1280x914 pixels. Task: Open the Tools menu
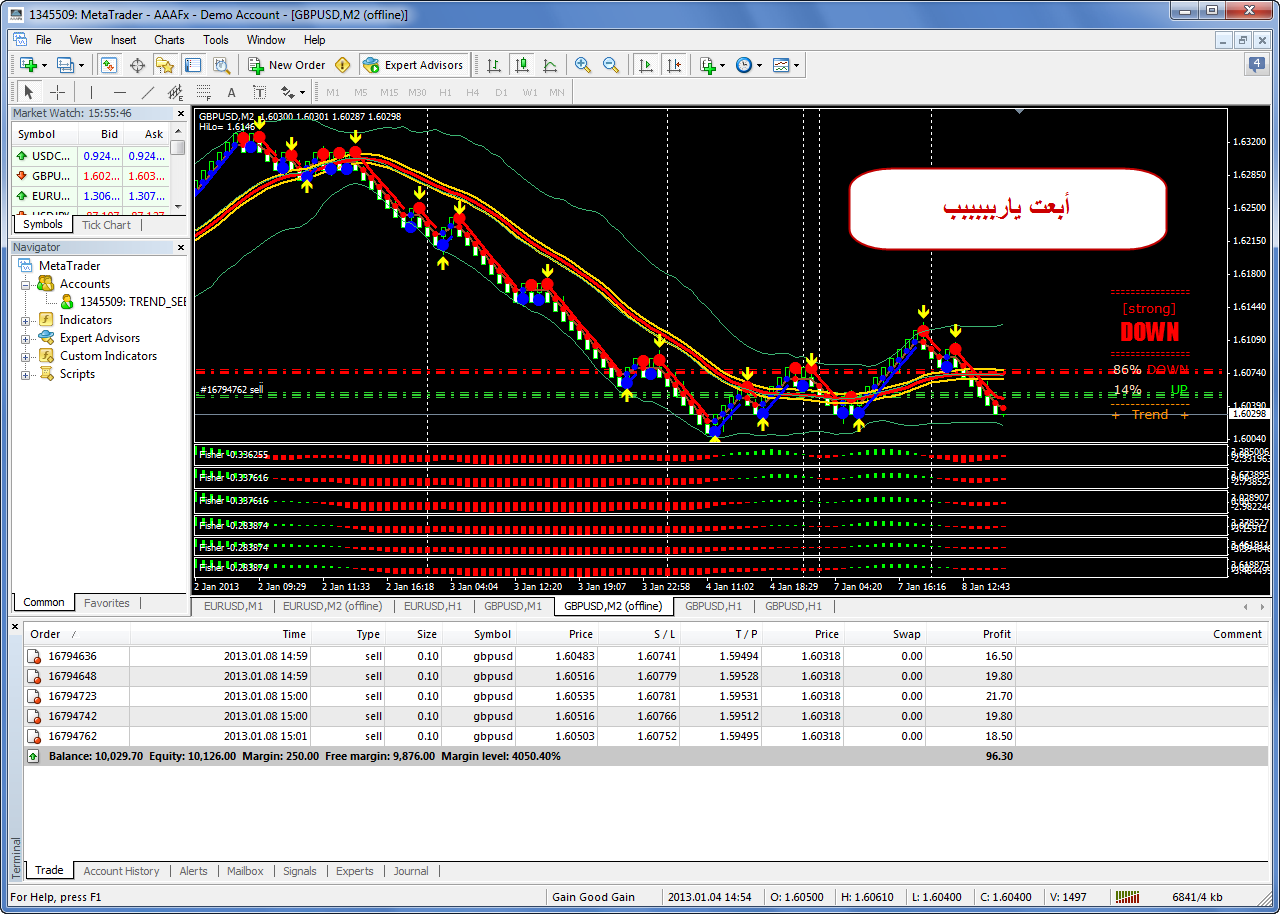(216, 40)
